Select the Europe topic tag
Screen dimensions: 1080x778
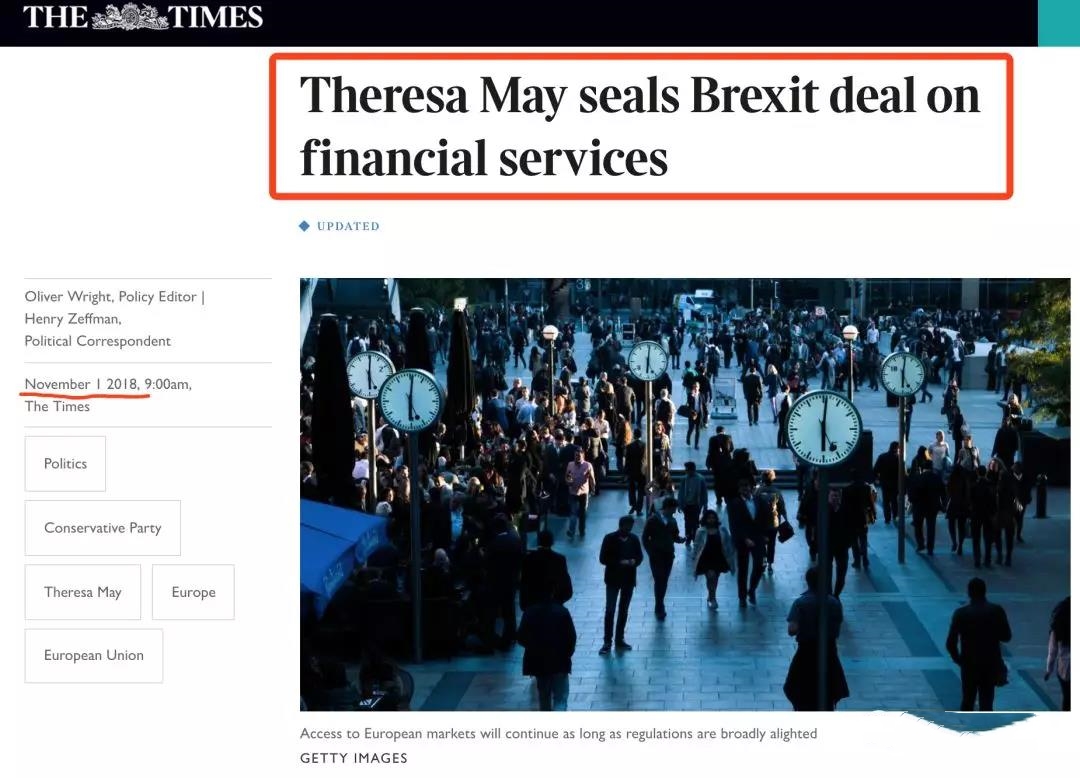click(193, 592)
